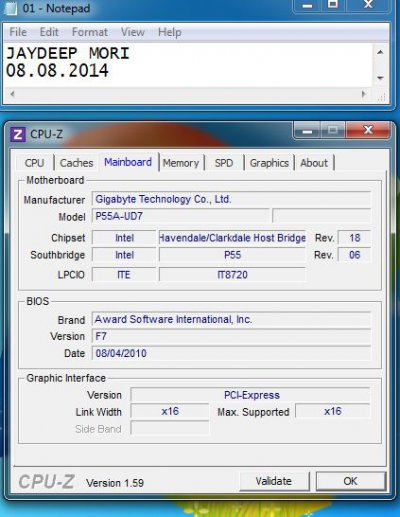
Task: Switch to the Memory tab
Action: click(181, 163)
